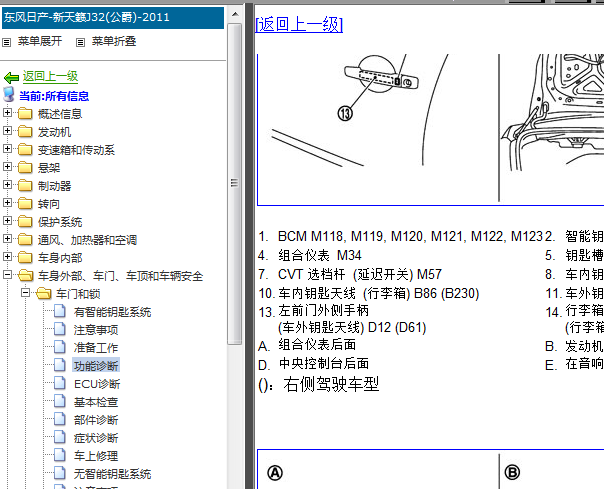This screenshot has width=604, height=489.
Task: Select the 车门和锁 folder label
Action: click(78, 294)
